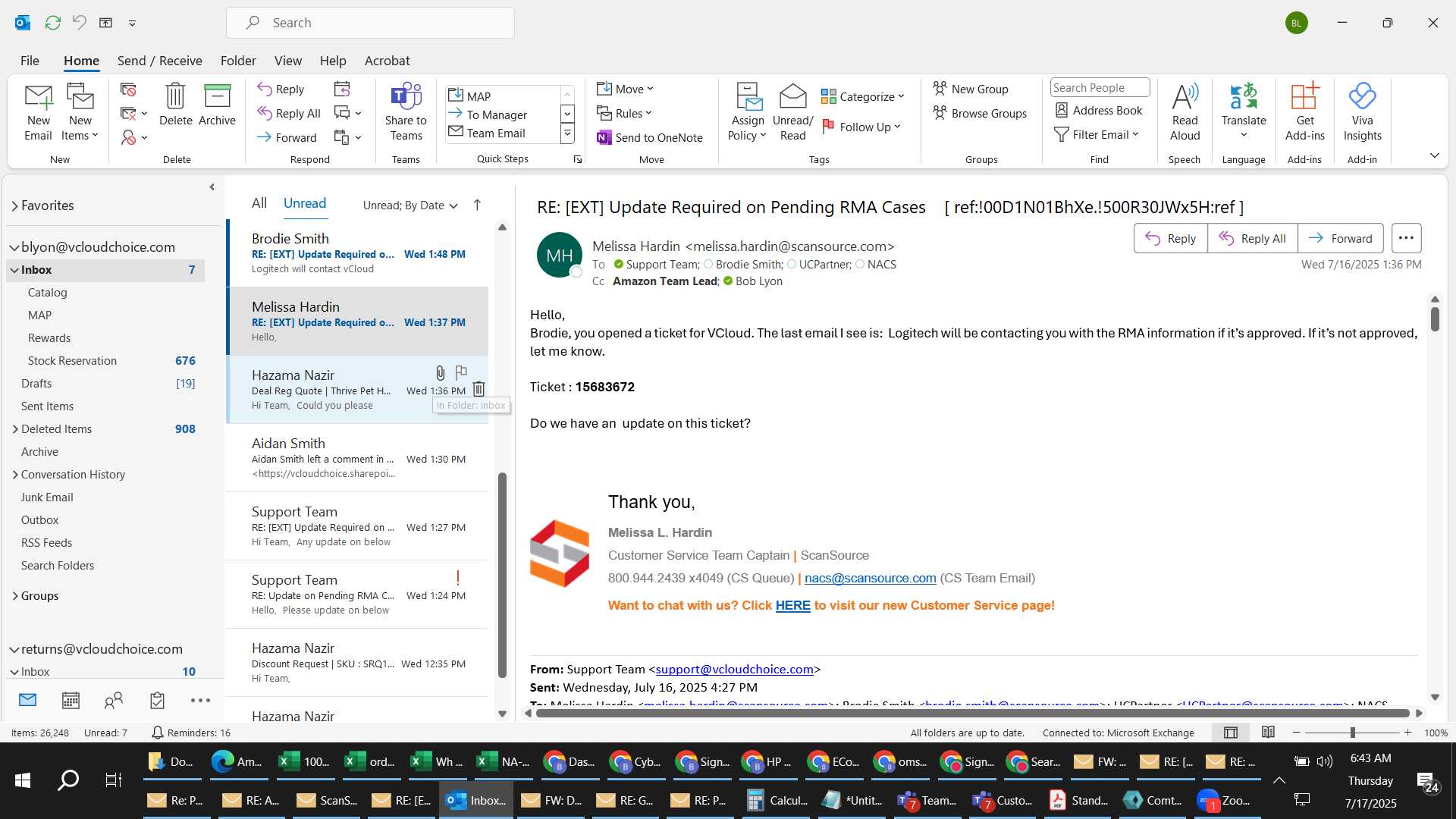This screenshot has height=819, width=1456.
Task: Switch to the All messages filter
Action: 259,203
